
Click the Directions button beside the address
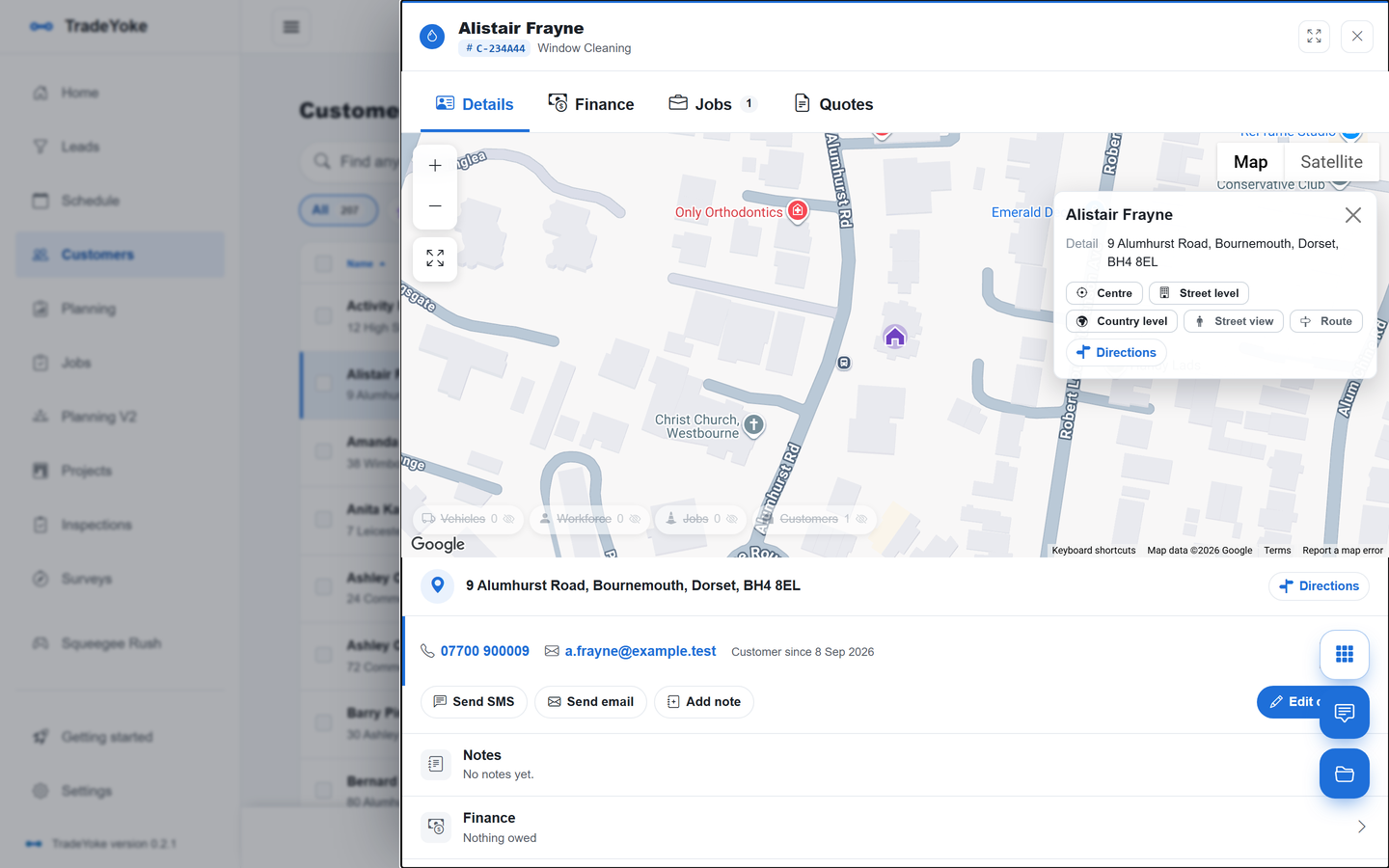(x=1319, y=586)
